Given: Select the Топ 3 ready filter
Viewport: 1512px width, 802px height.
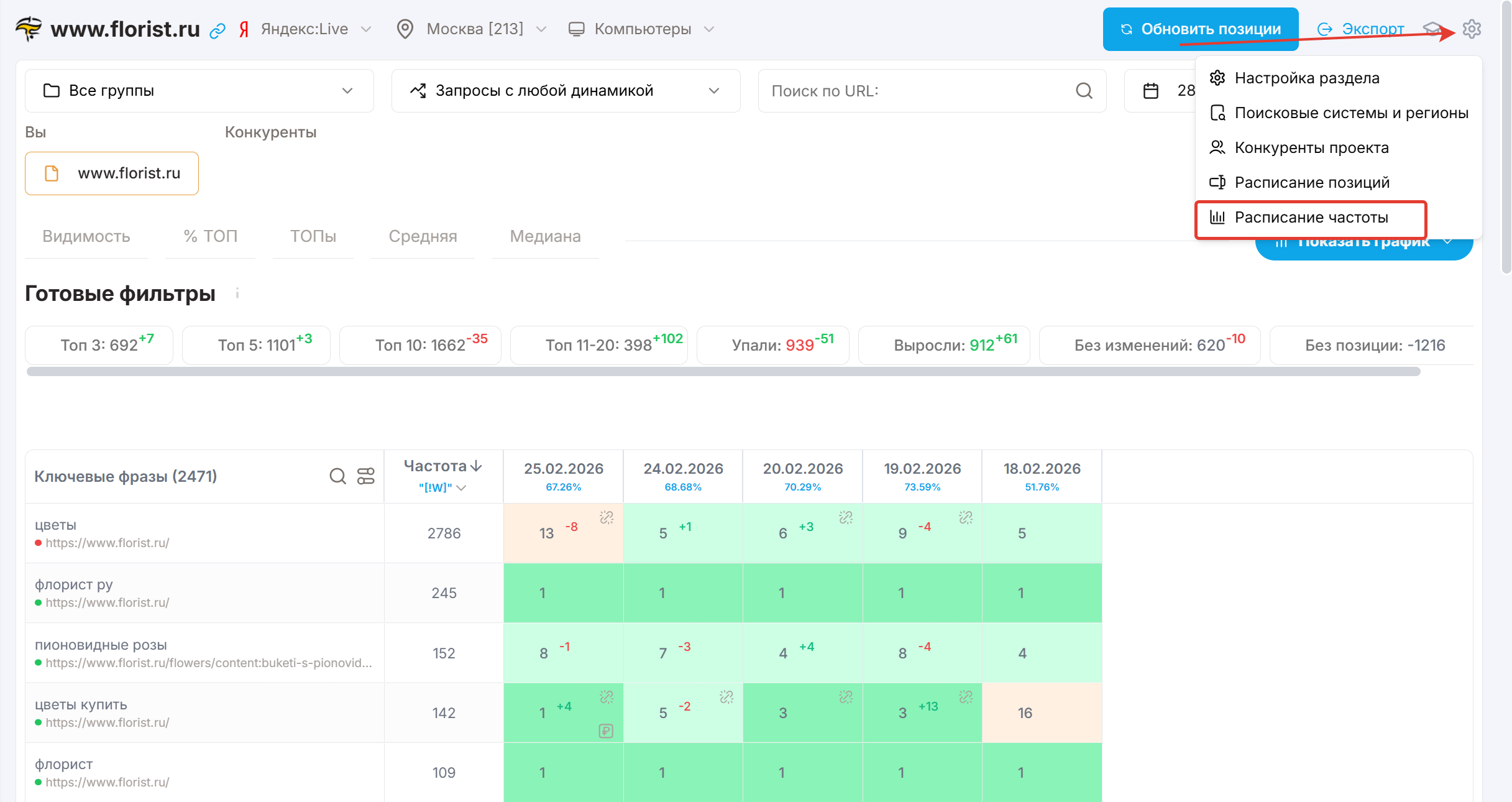Looking at the screenshot, I should point(99,345).
